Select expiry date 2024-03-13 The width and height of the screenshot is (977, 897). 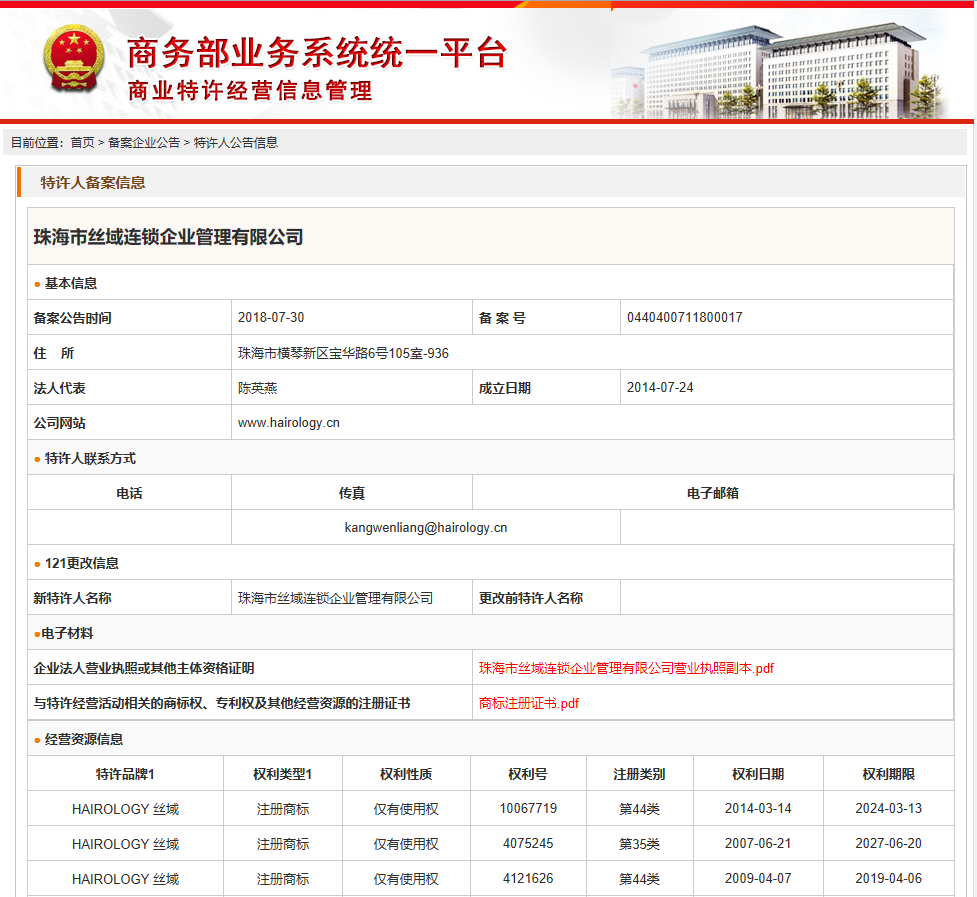pos(889,808)
